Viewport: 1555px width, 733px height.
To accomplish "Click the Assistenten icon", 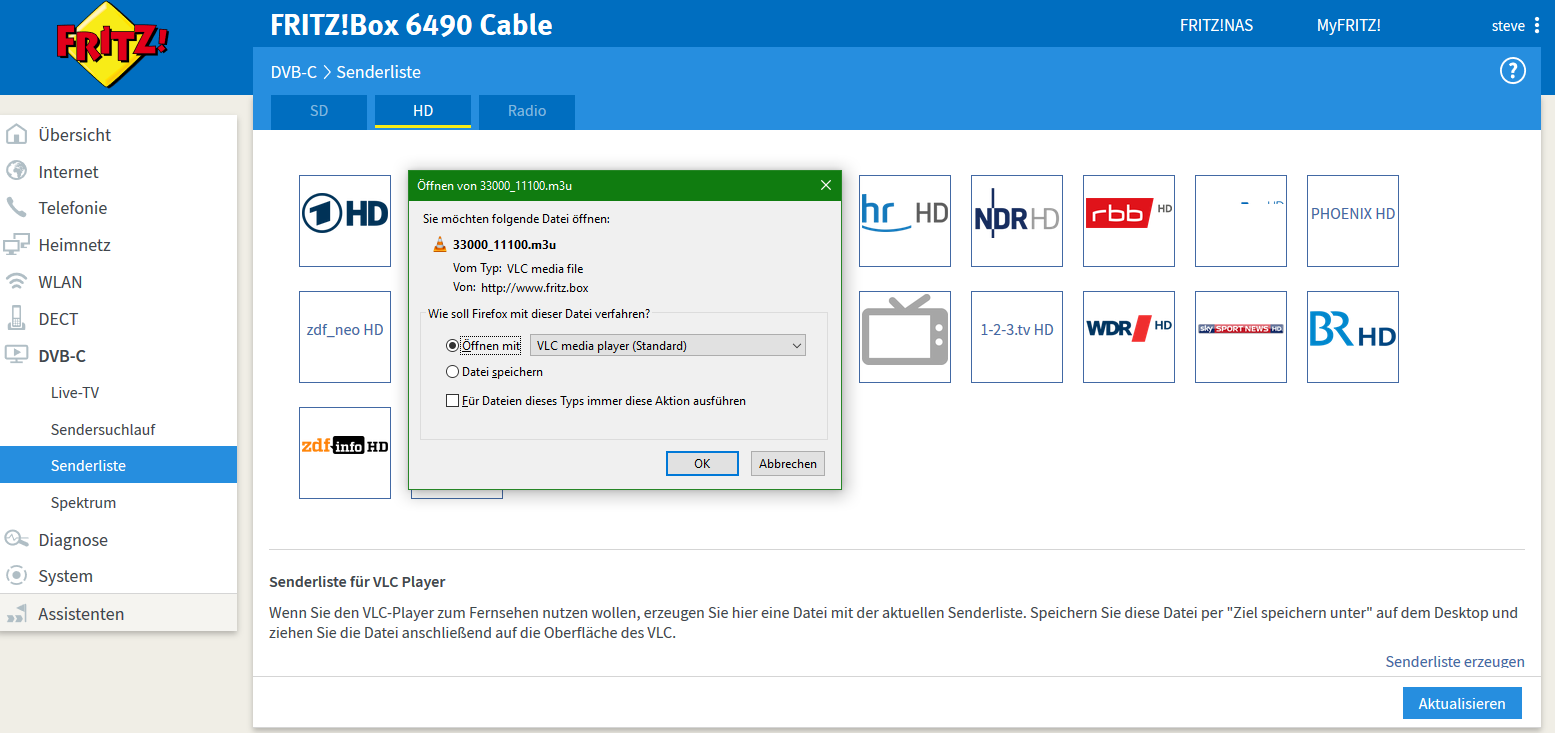I will (x=16, y=613).
